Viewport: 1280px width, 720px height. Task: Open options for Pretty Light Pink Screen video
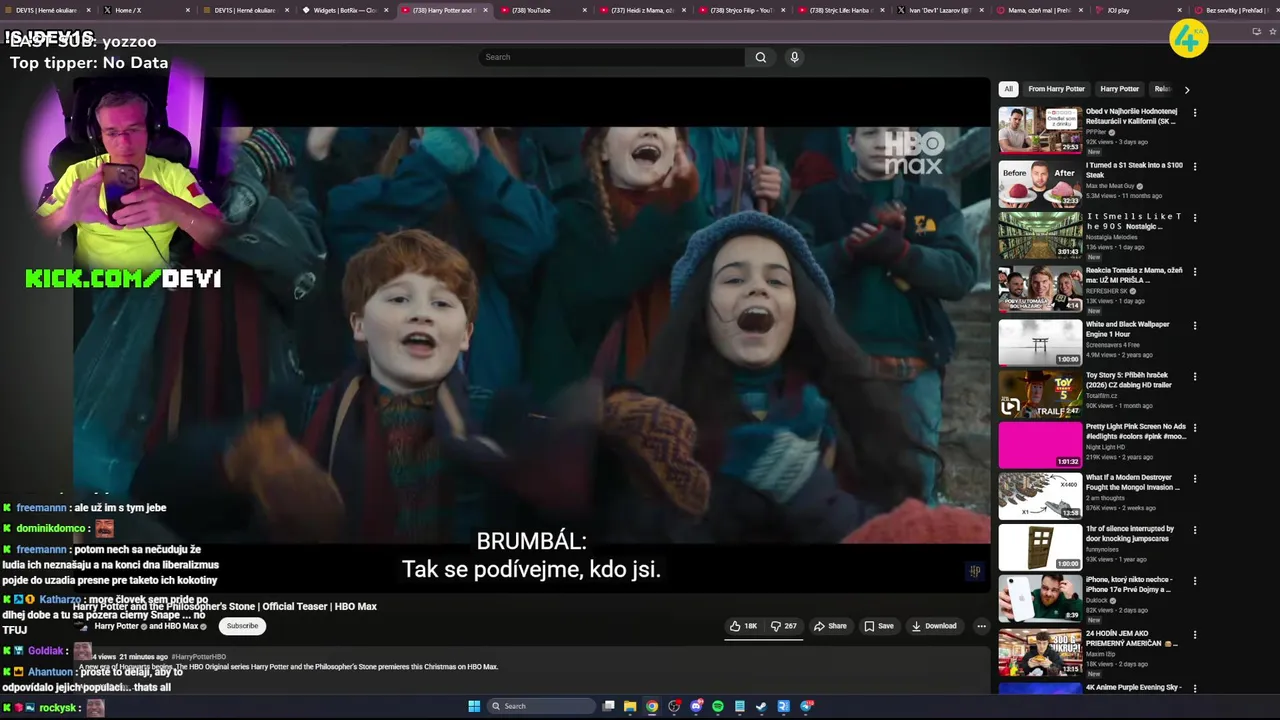(x=1194, y=428)
